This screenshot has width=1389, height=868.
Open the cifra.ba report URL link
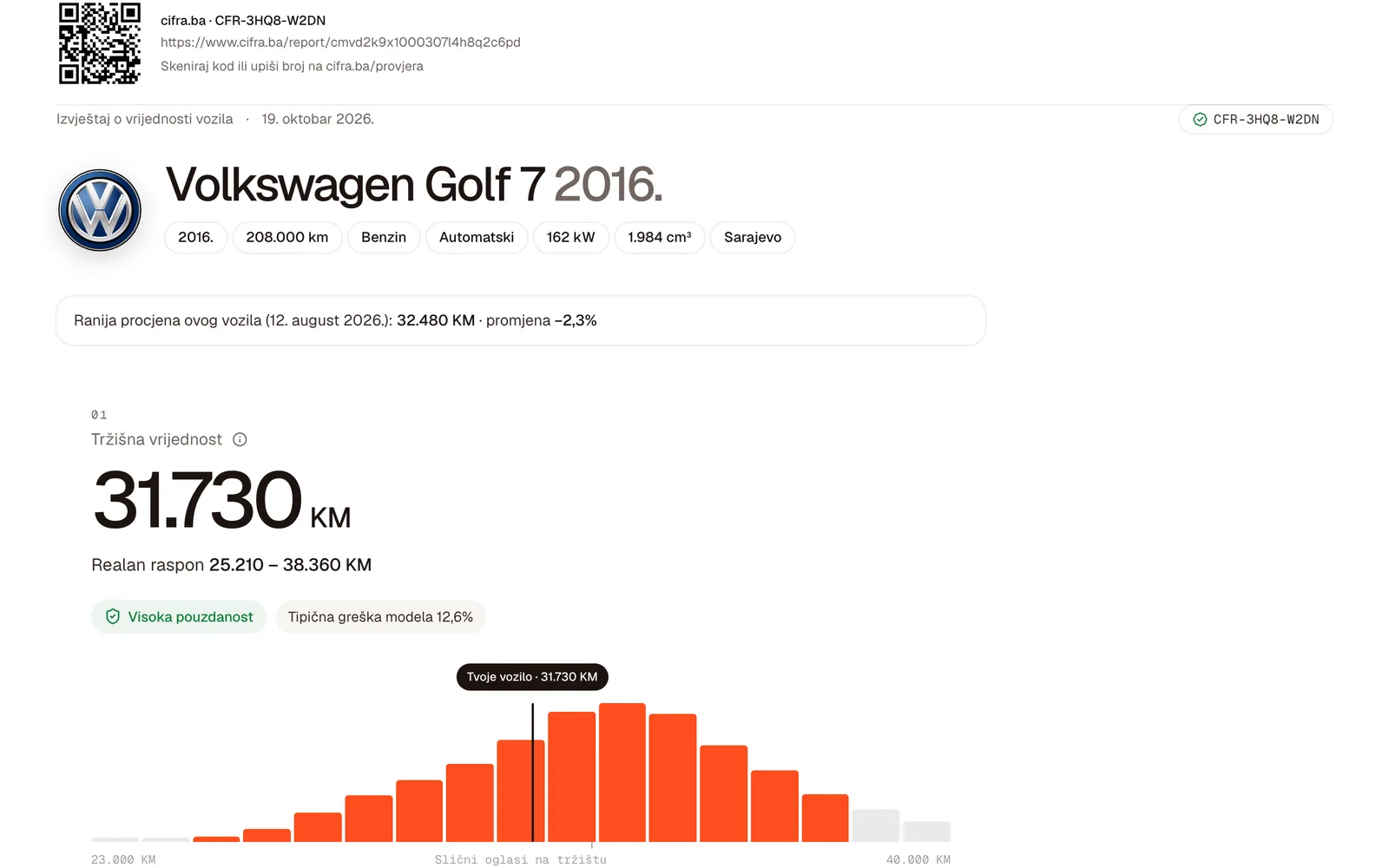coord(340,43)
